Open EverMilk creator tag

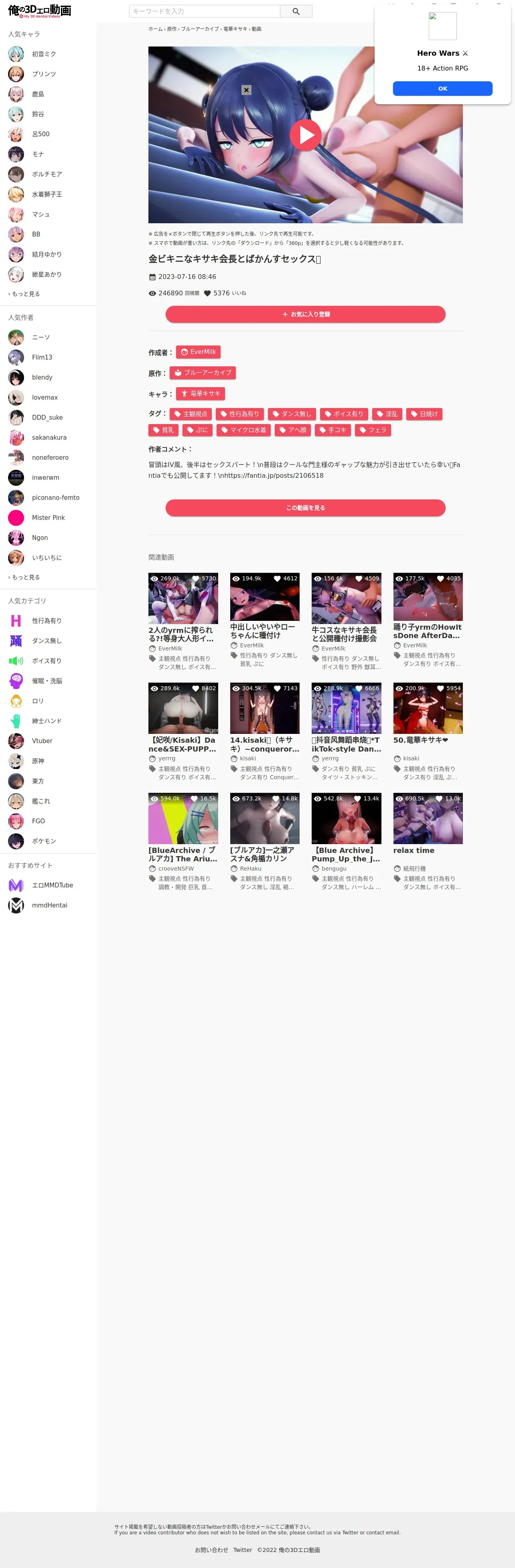pyautogui.click(x=198, y=352)
